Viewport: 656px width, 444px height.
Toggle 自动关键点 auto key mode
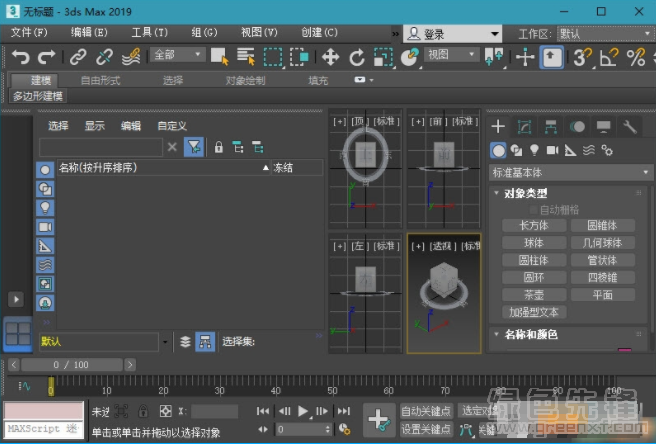tap(426, 411)
